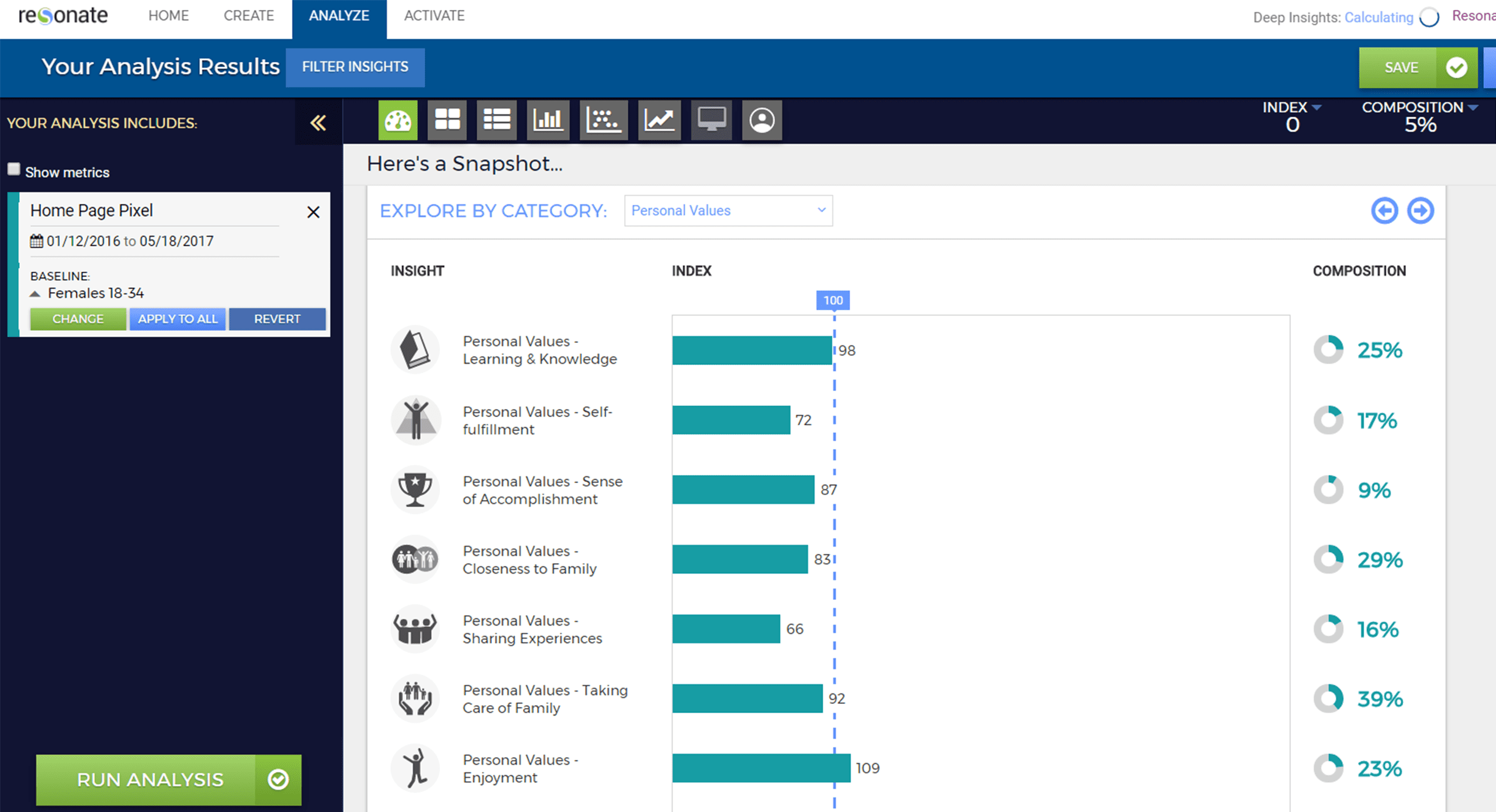Remove the Home Page Pixel with its X
Image resolution: width=1496 pixels, height=812 pixels.
[x=313, y=212]
